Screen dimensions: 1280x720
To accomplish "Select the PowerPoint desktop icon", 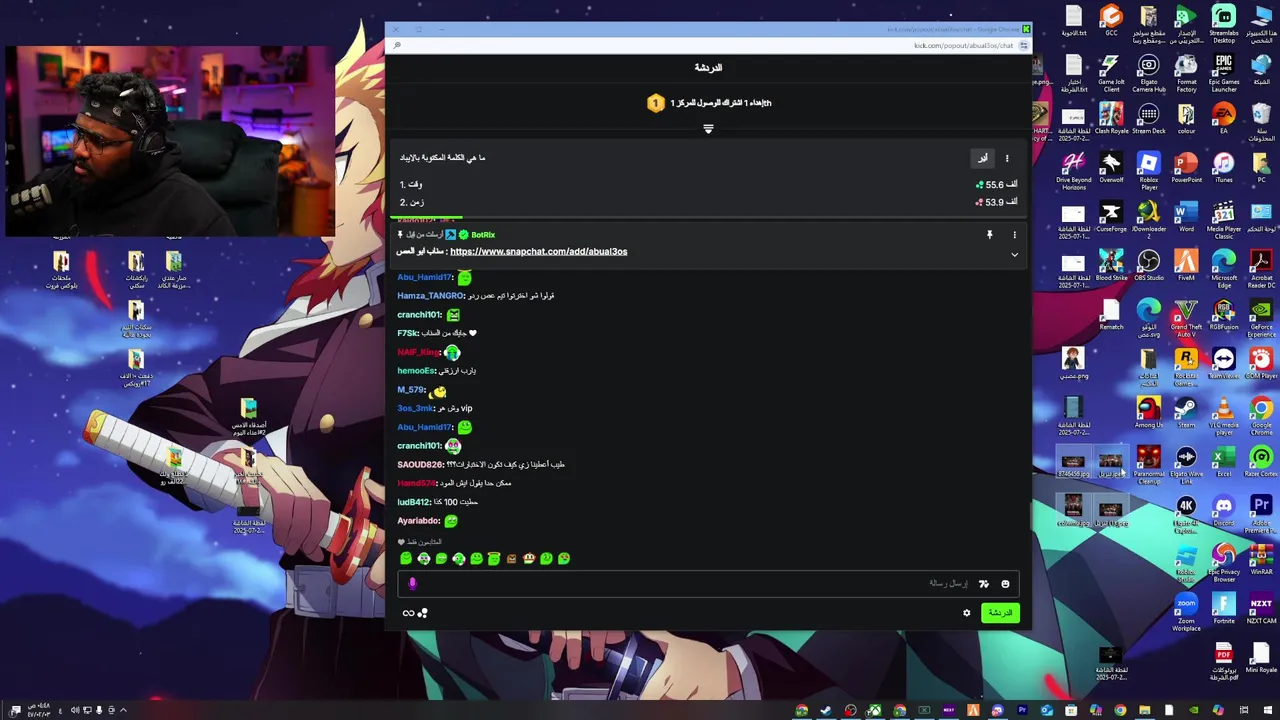I will point(1186,166).
